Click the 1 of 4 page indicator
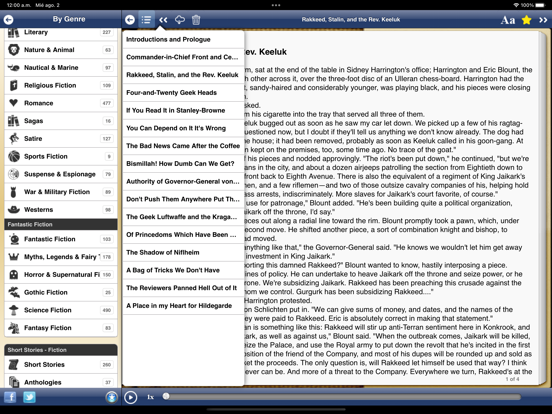 (512, 379)
